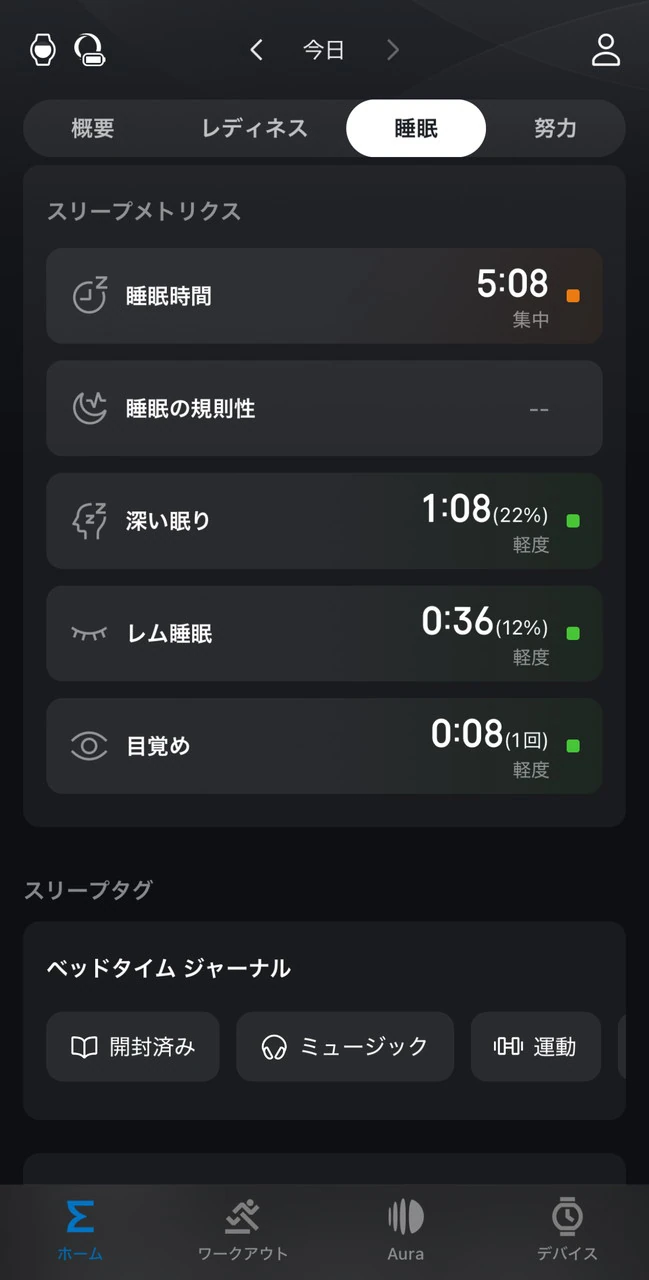Toggle the 運動 sleep tag
This screenshot has width=649, height=1280.
(x=536, y=1047)
